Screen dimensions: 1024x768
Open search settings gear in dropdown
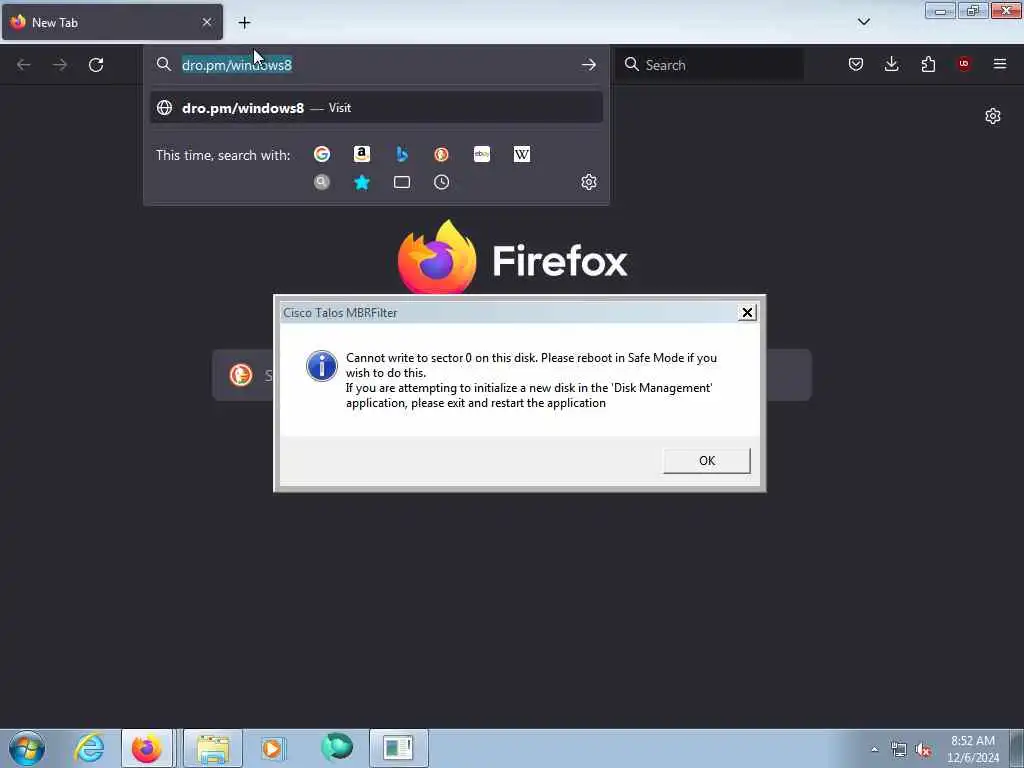(588, 182)
